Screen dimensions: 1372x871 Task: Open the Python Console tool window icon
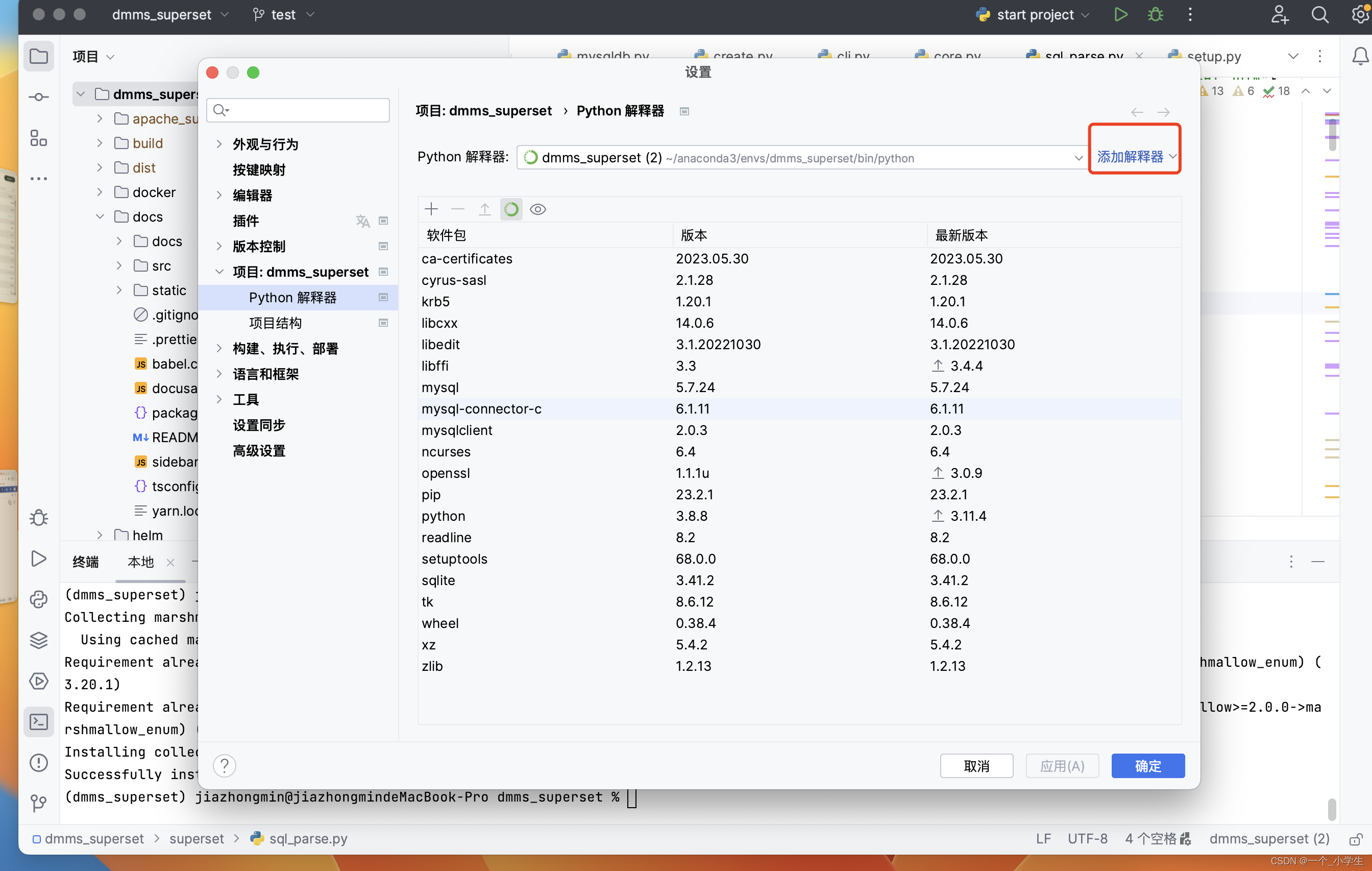click(x=39, y=600)
